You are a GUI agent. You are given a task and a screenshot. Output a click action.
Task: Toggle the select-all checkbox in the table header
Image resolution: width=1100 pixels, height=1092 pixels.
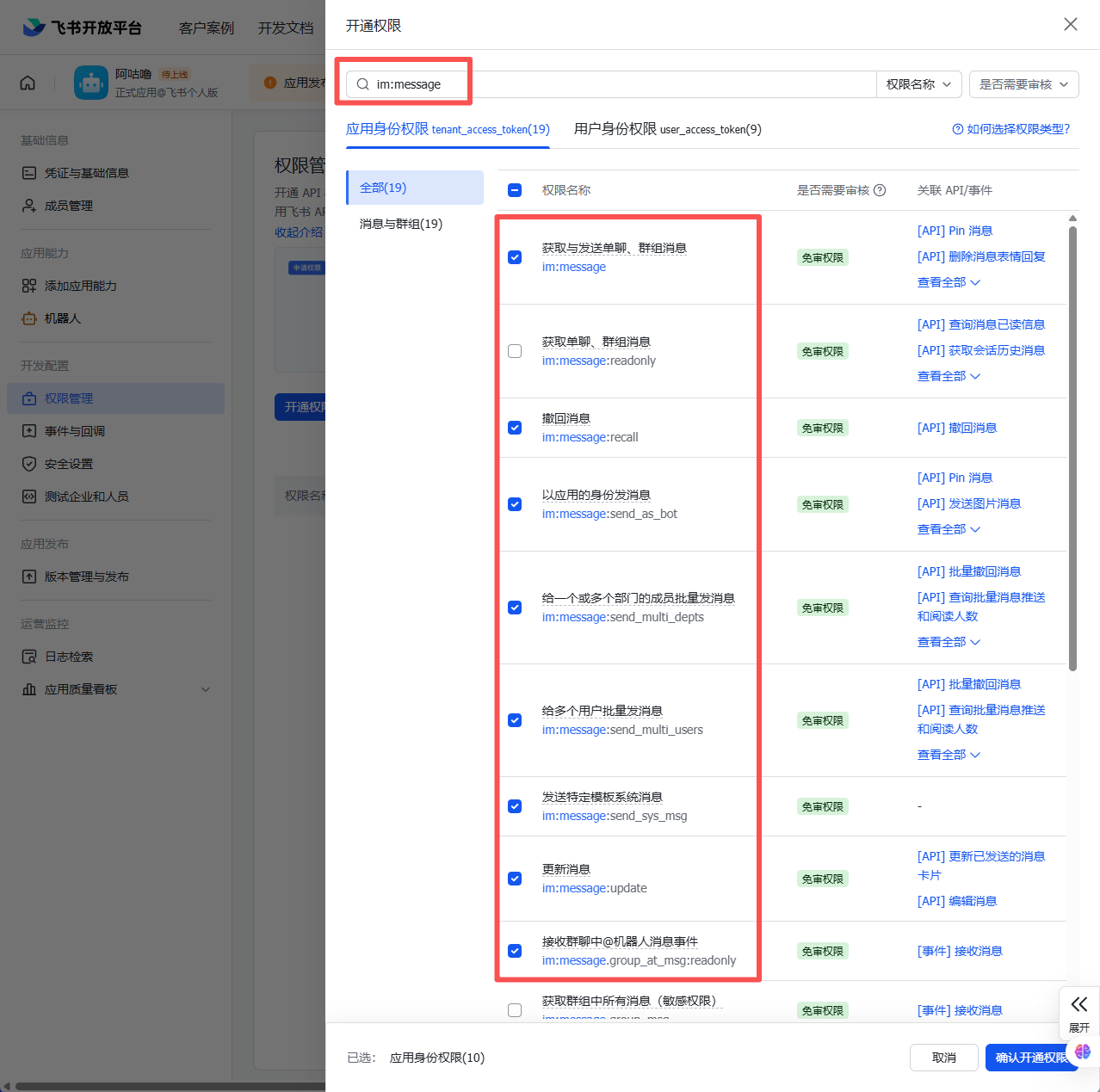(515, 190)
